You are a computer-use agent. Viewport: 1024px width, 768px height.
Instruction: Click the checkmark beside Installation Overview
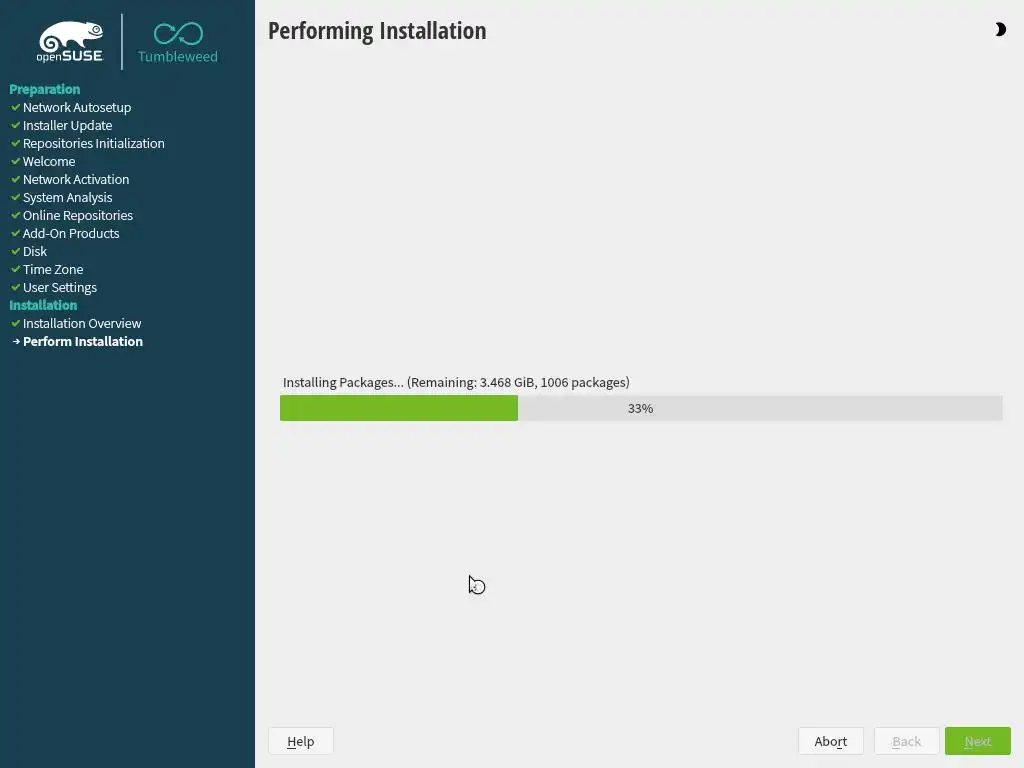tap(16, 323)
